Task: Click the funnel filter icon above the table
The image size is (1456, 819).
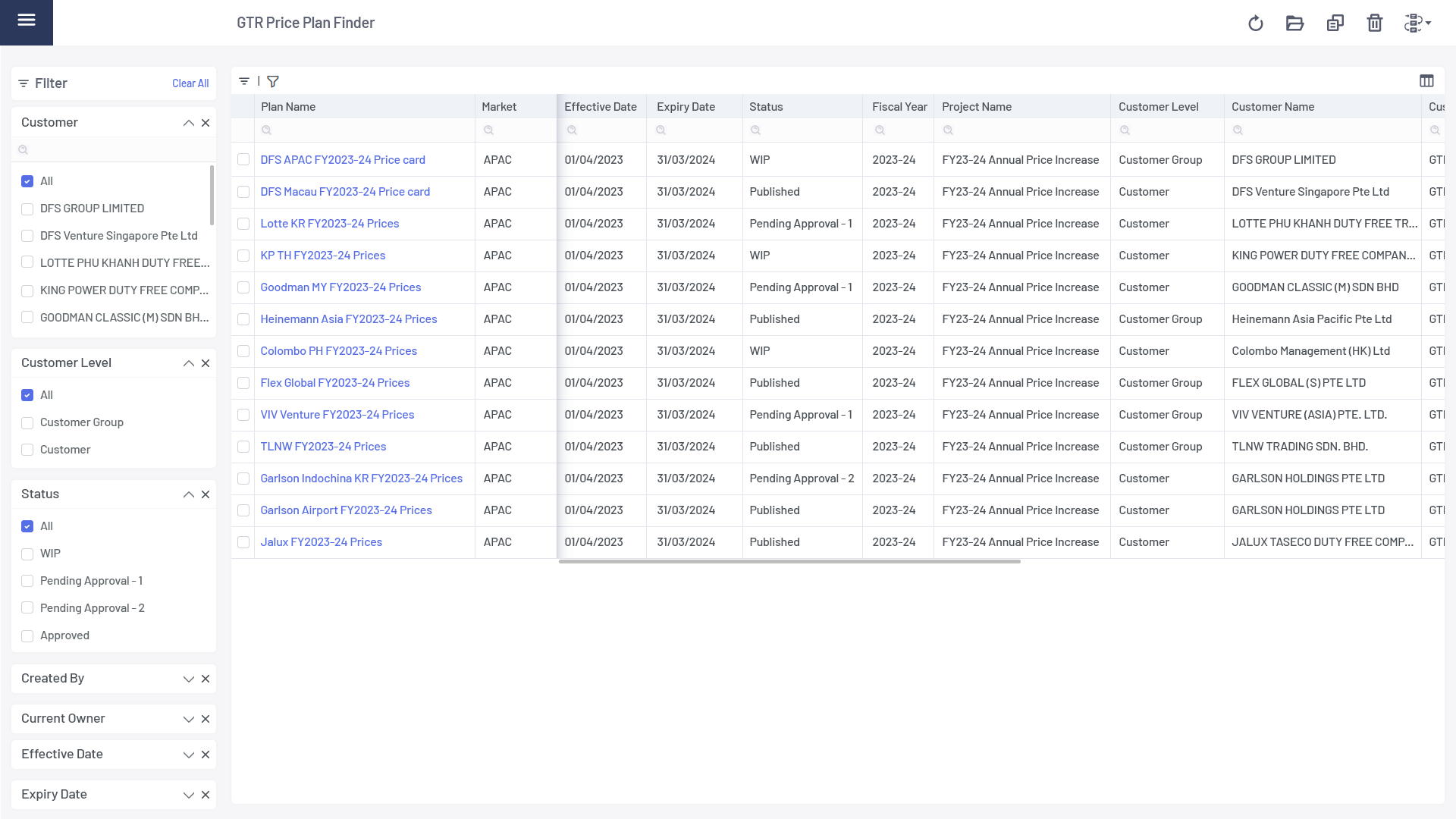Action: (273, 81)
